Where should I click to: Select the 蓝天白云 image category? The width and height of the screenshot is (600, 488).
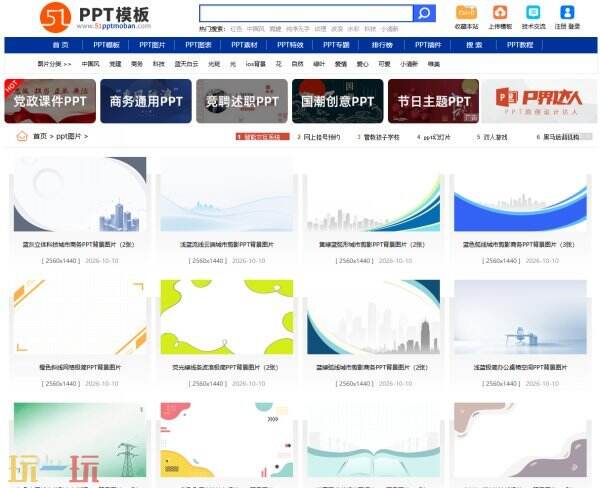(186, 64)
